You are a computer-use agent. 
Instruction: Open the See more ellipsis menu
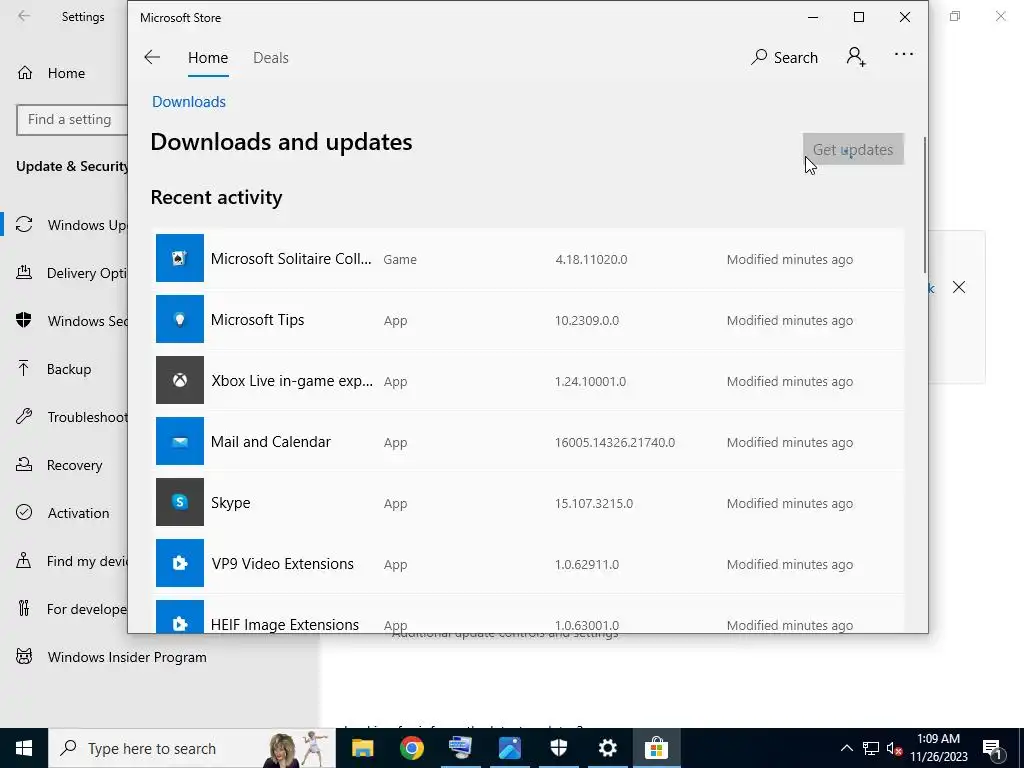click(x=904, y=55)
